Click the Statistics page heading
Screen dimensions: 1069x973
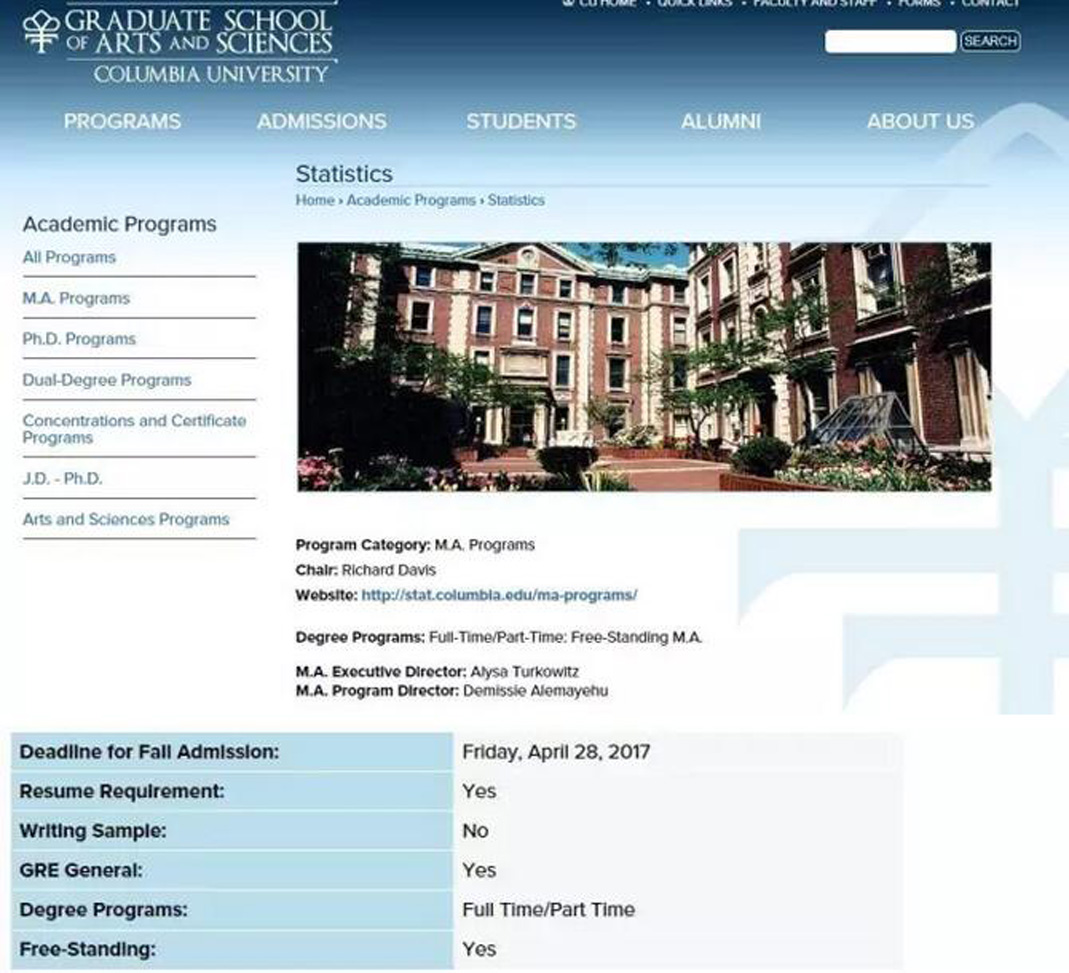tap(344, 174)
